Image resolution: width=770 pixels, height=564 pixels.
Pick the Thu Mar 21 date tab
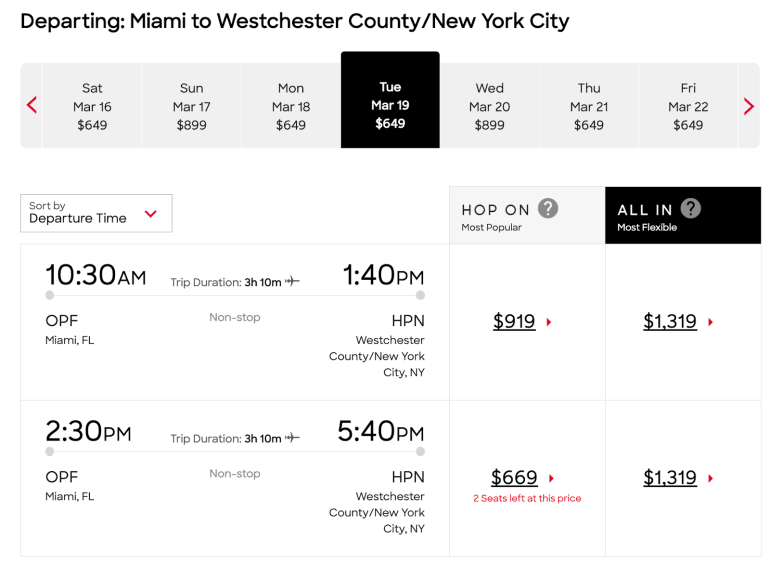(x=589, y=106)
